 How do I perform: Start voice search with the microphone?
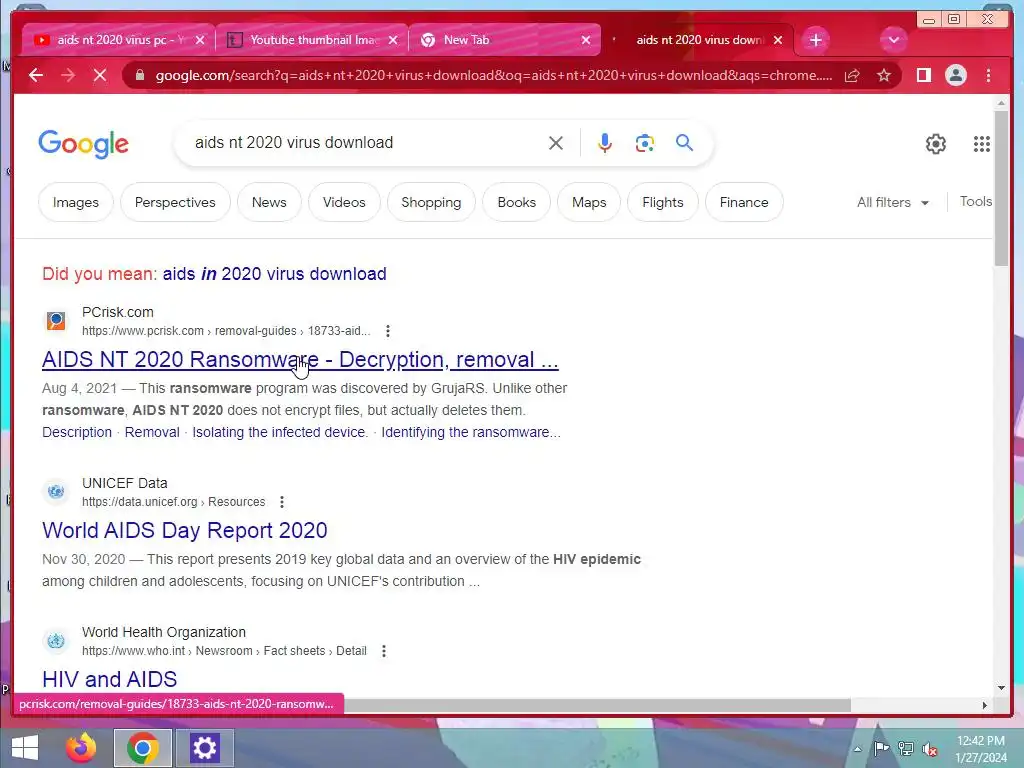(605, 143)
